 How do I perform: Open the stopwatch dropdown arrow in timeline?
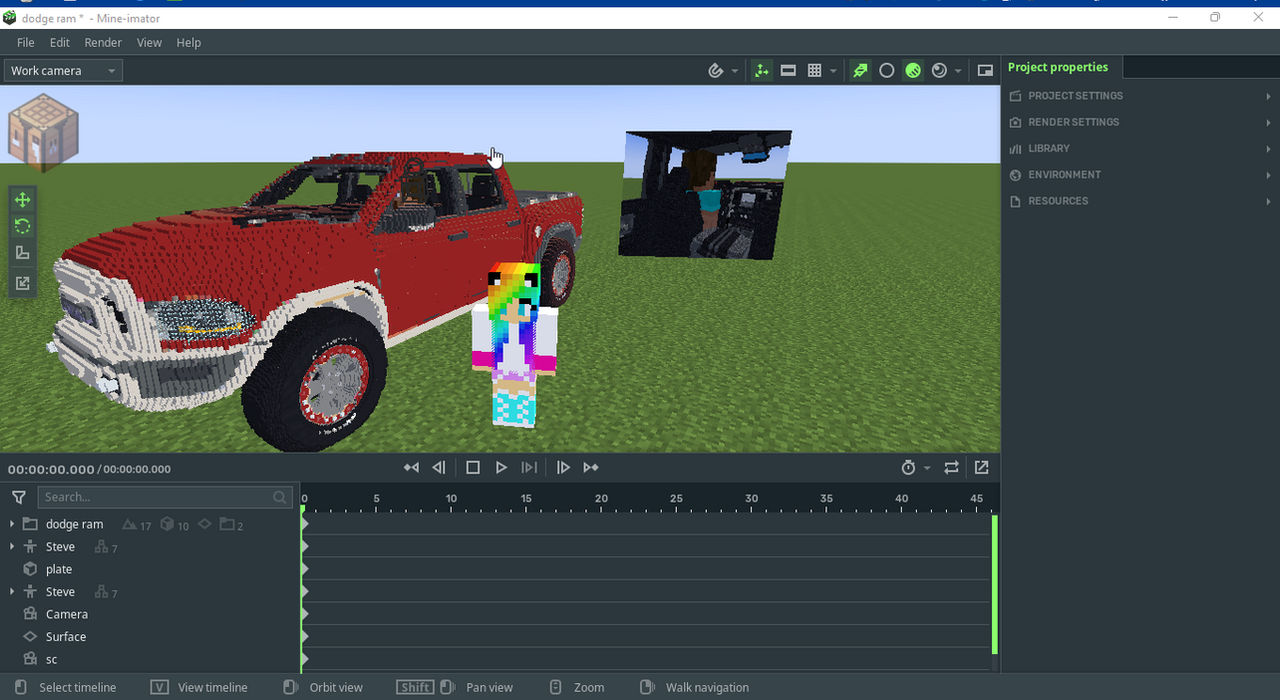(927, 468)
